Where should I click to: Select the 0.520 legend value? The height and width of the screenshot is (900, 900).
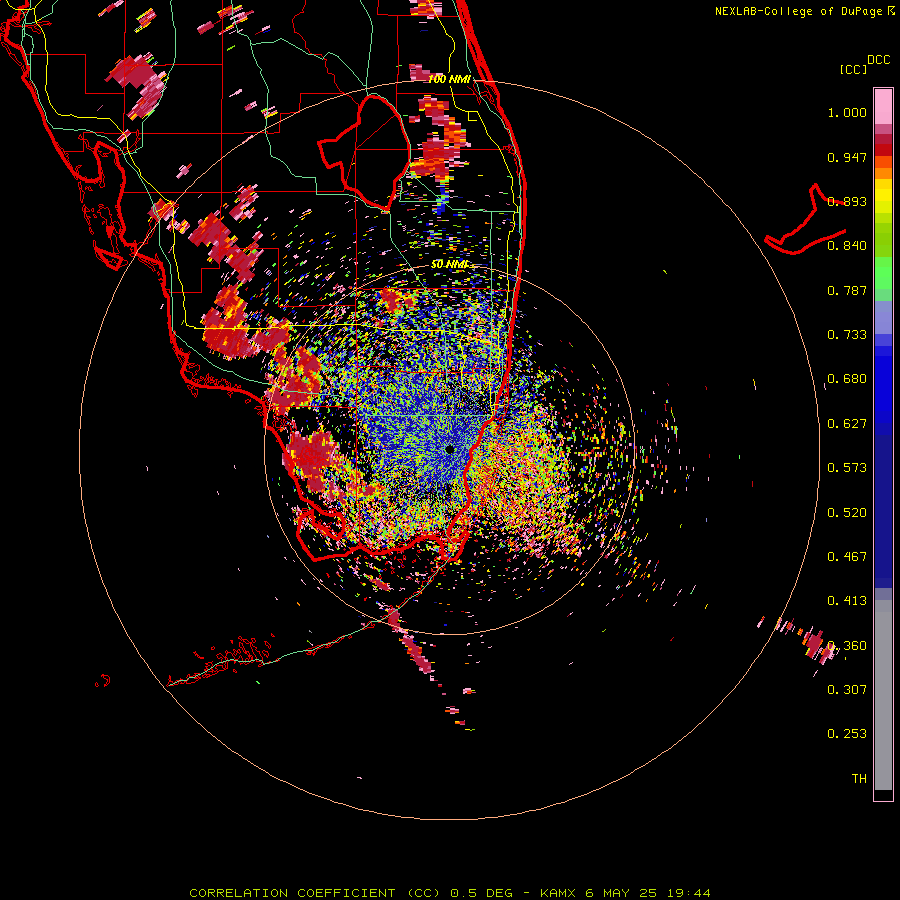pos(847,513)
